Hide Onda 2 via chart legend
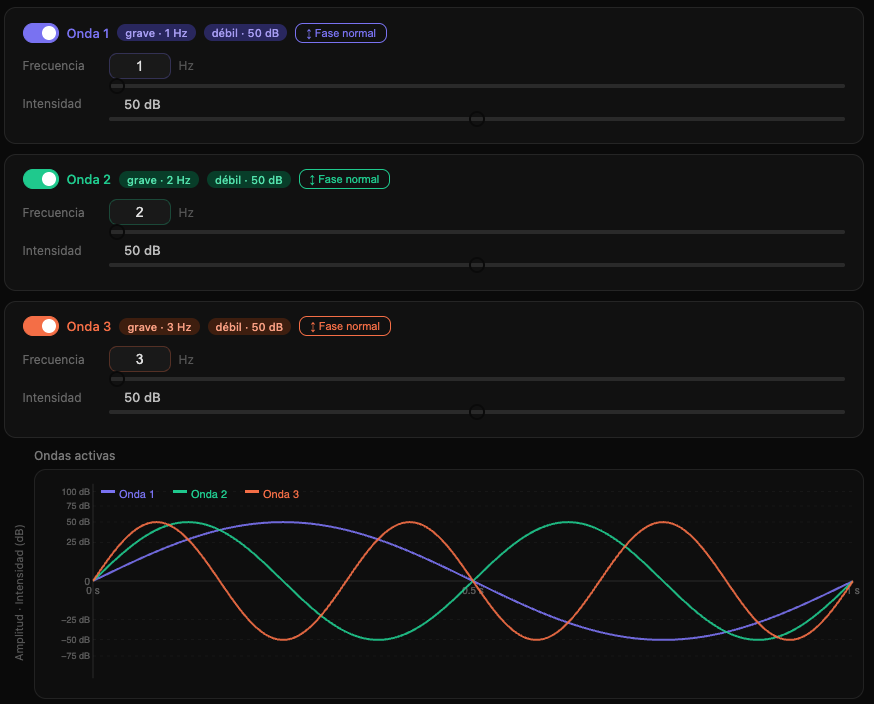The image size is (874, 704). click(200, 494)
